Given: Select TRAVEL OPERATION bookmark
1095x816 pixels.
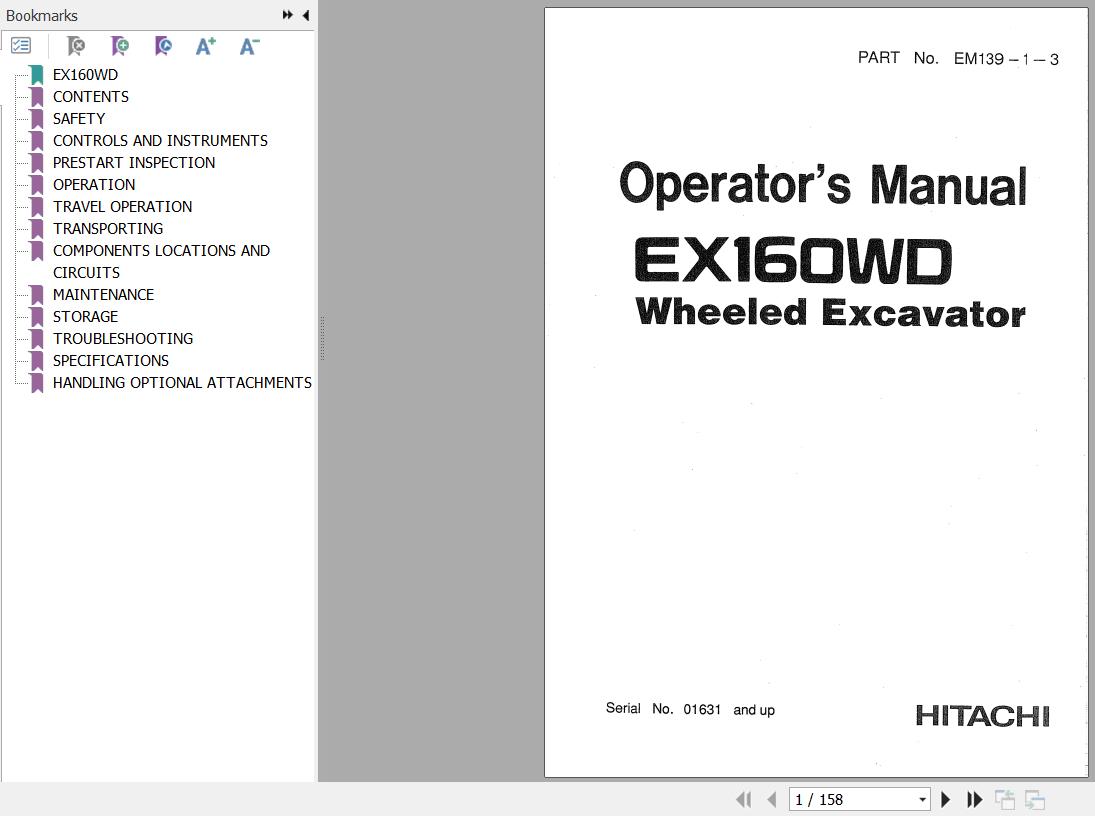Looking at the screenshot, I should [x=122, y=207].
